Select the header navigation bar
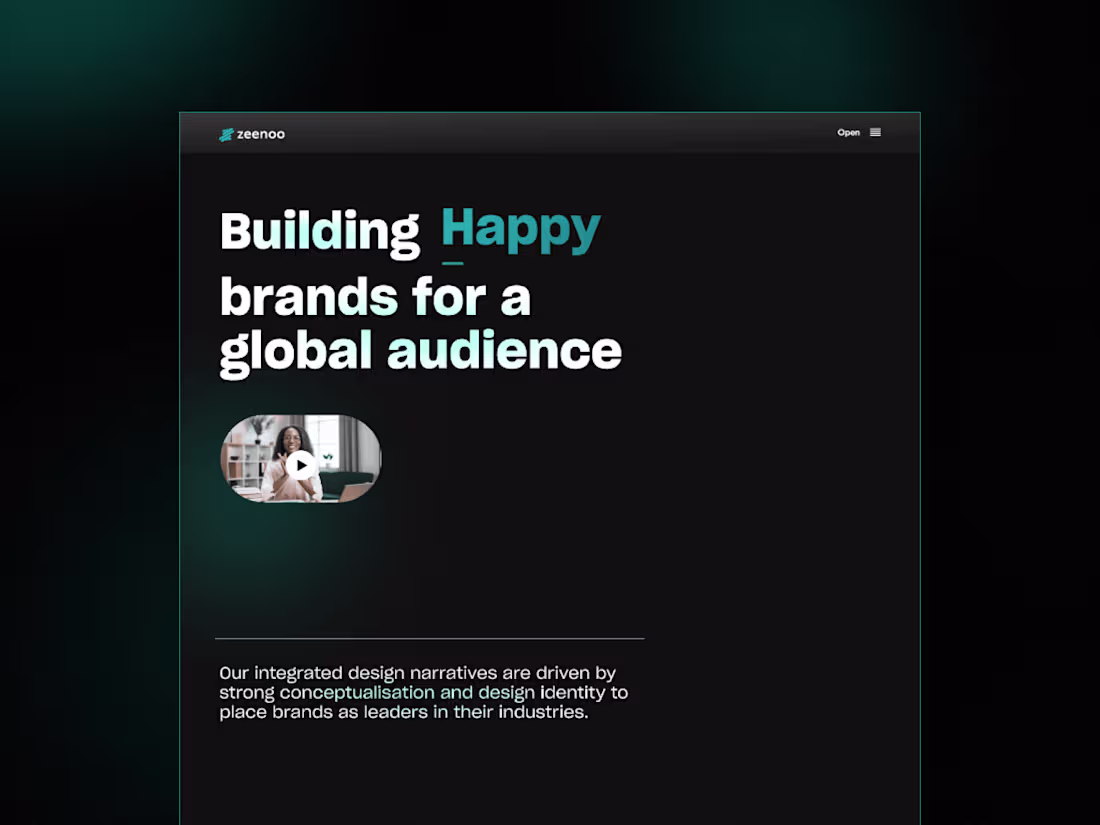 coord(550,132)
